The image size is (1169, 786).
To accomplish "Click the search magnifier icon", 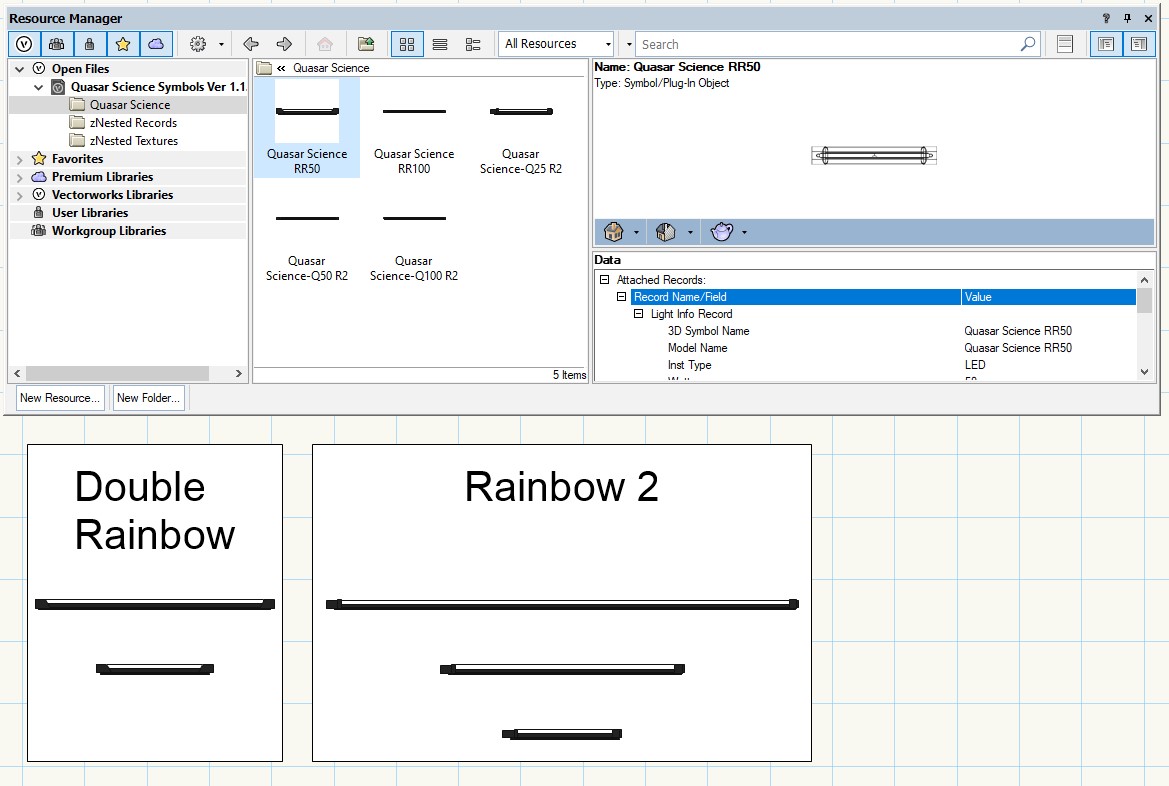I will click(x=1027, y=44).
